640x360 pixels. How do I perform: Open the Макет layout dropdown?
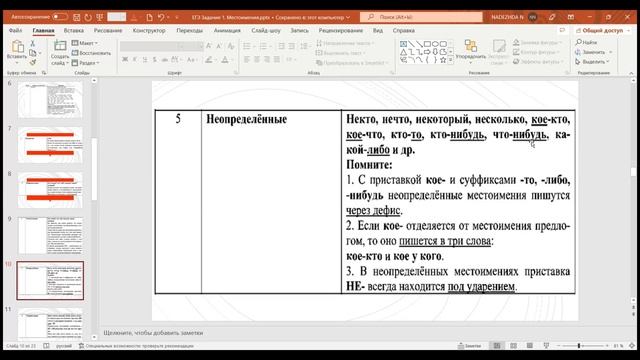[x=85, y=43]
